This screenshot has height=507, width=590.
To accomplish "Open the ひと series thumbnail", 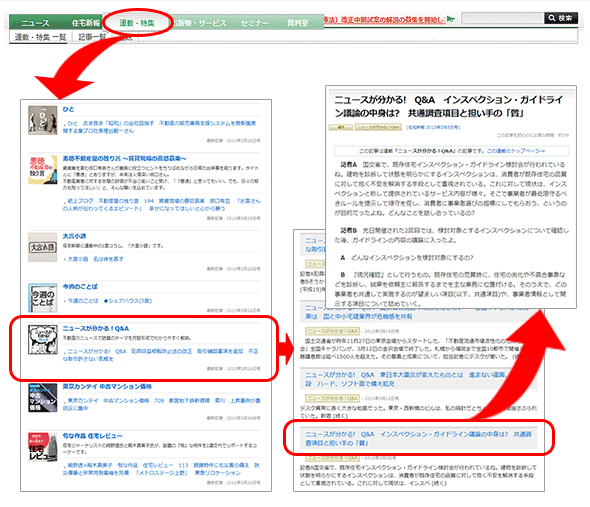I will click(43, 120).
